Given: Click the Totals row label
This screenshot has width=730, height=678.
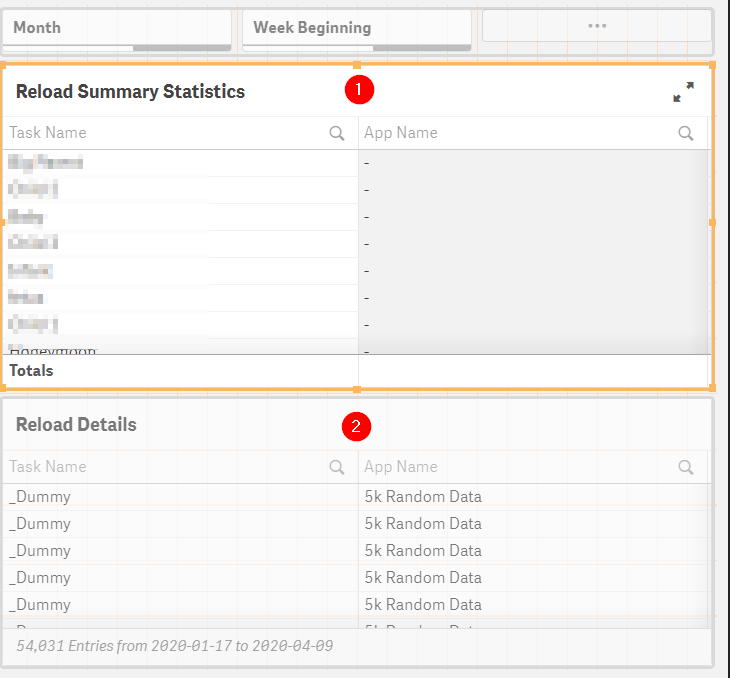Looking at the screenshot, I should coord(31,371).
